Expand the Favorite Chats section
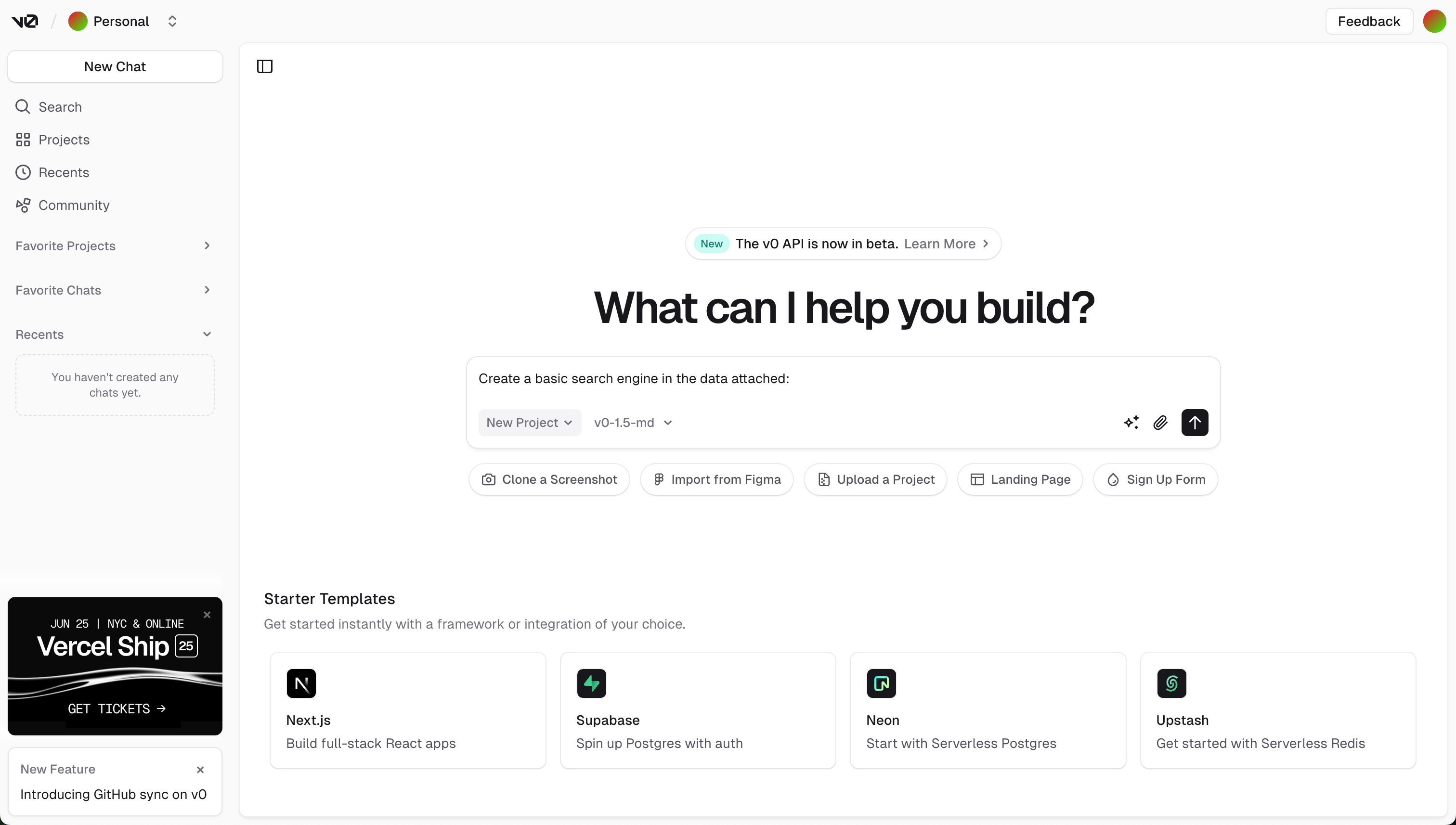The image size is (1456, 825). tap(115, 290)
